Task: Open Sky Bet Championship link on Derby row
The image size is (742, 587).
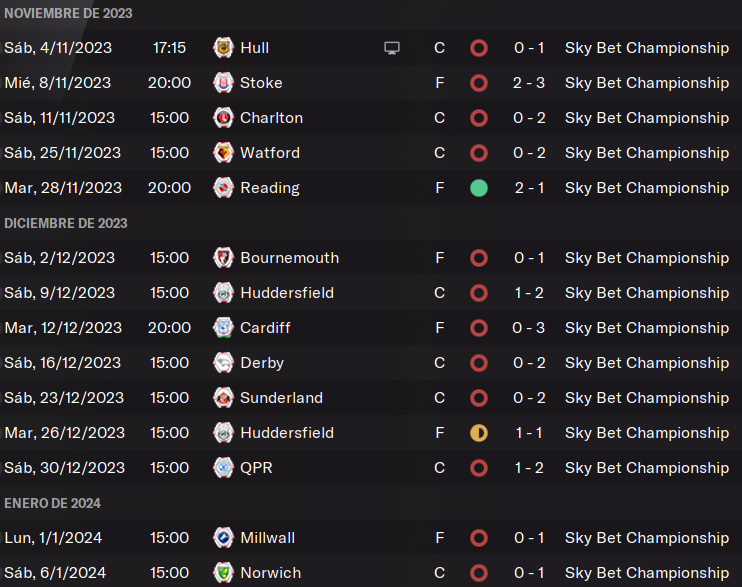Action: coord(646,363)
